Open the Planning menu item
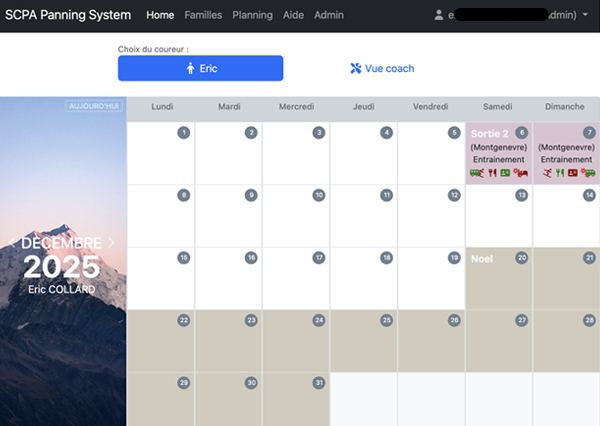Image resolution: width=600 pixels, height=426 pixels. 252,15
